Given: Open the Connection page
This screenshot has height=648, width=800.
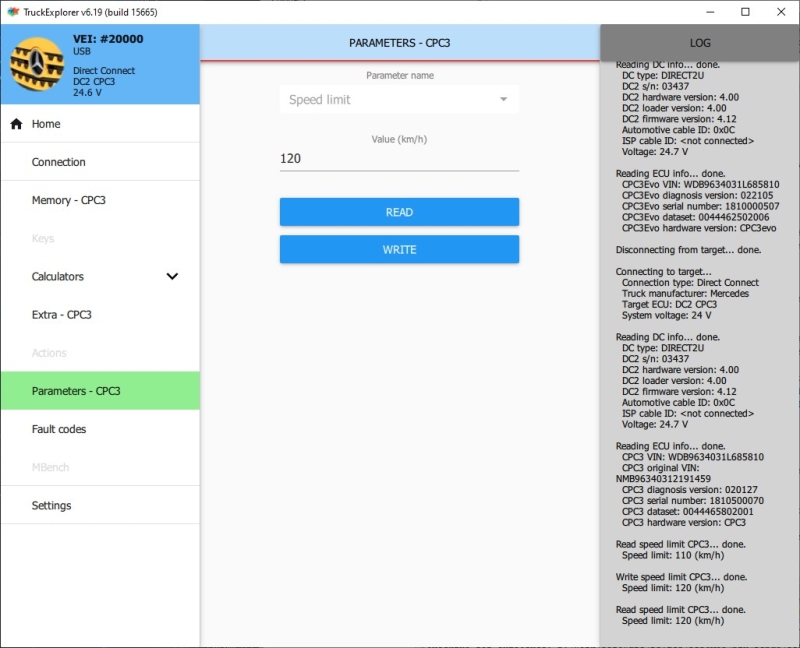Looking at the screenshot, I should (100, 162).
